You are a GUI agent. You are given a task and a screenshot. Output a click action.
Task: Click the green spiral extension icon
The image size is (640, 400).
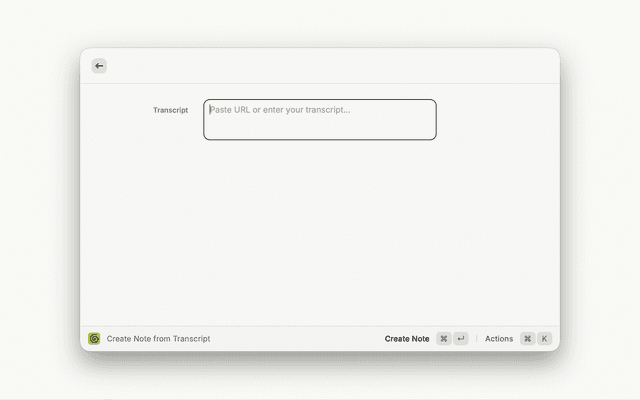click(x=94, y=339)
